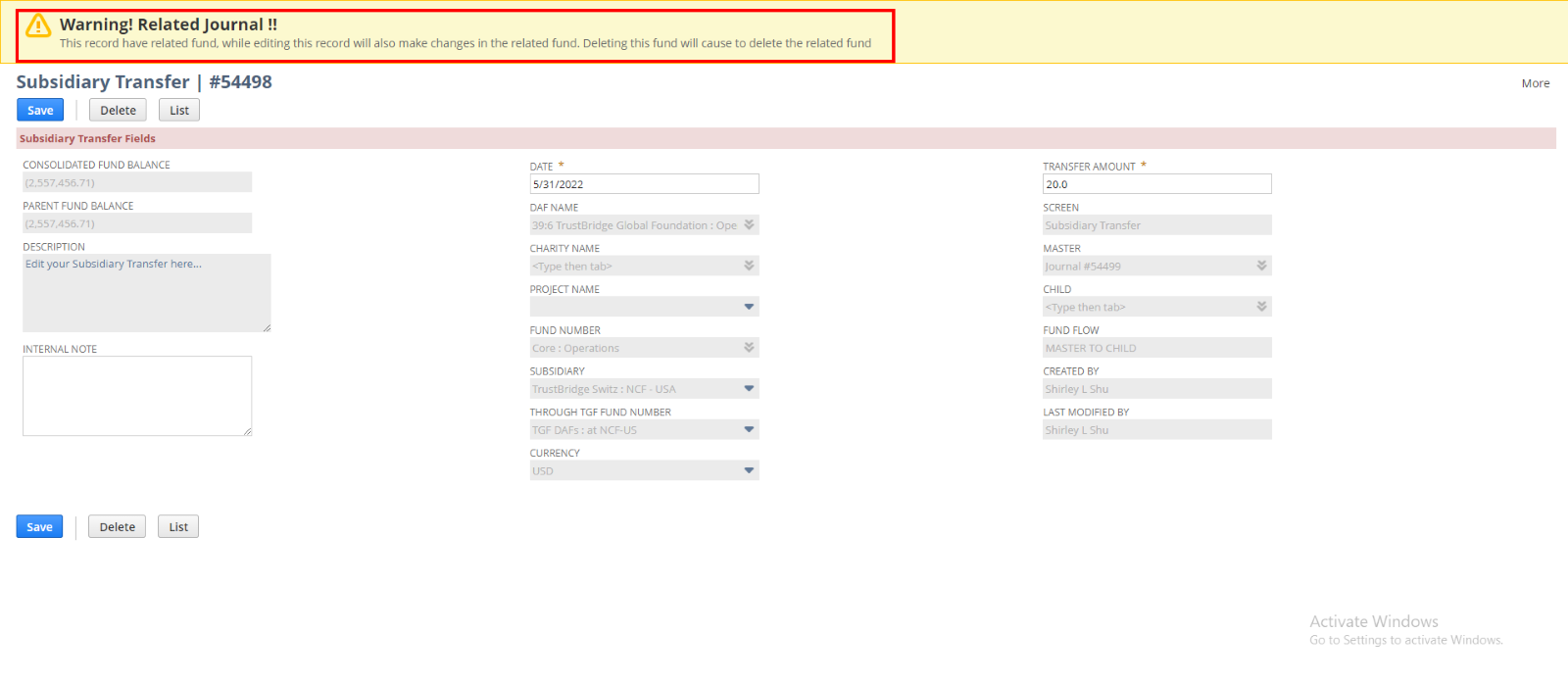Open the Fund Number double-arrow selector
Image resolution: width=1568 pixels, height=682 pixels.
pos(749,348)
